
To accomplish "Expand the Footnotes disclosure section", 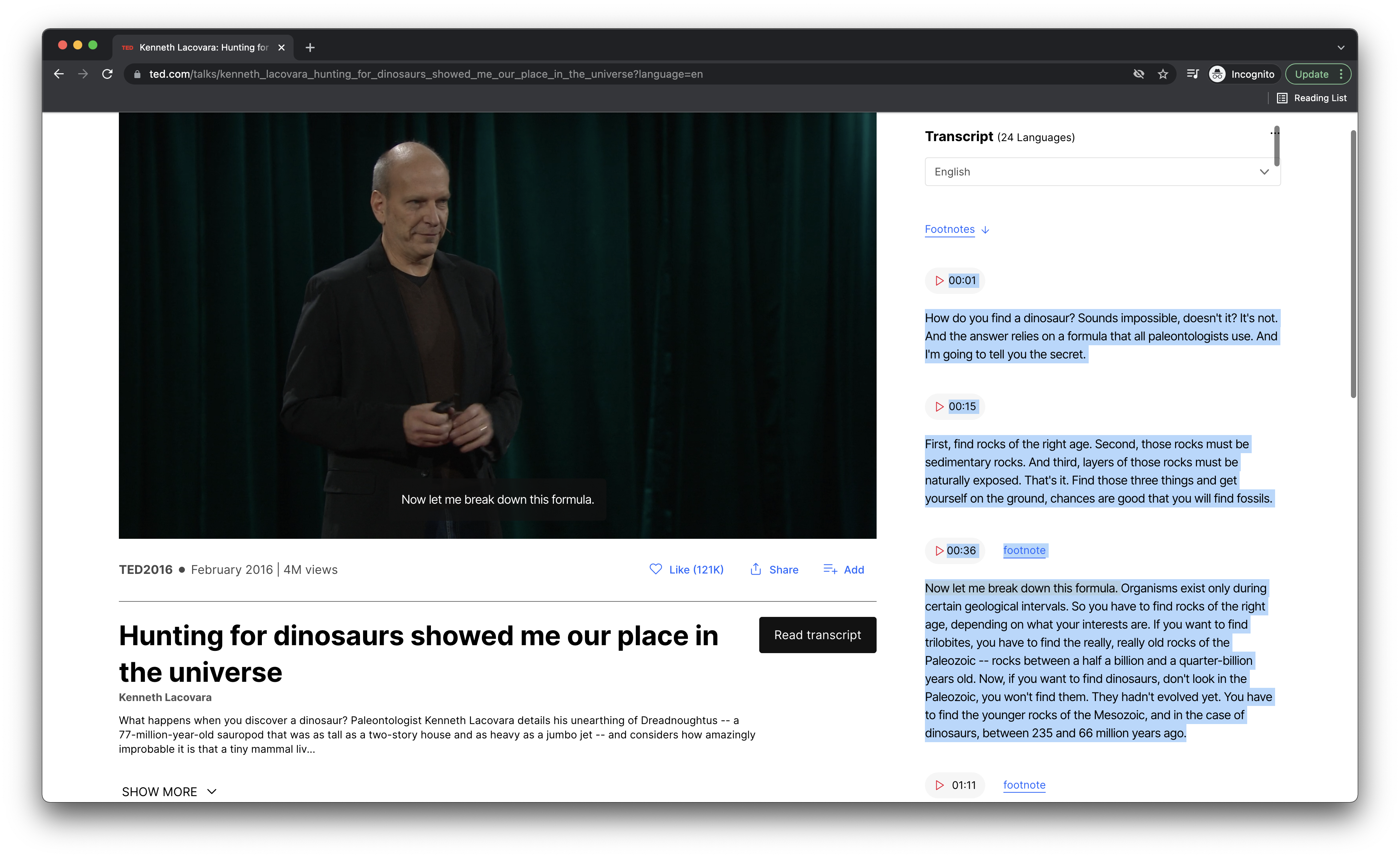I will click(956, 229).
